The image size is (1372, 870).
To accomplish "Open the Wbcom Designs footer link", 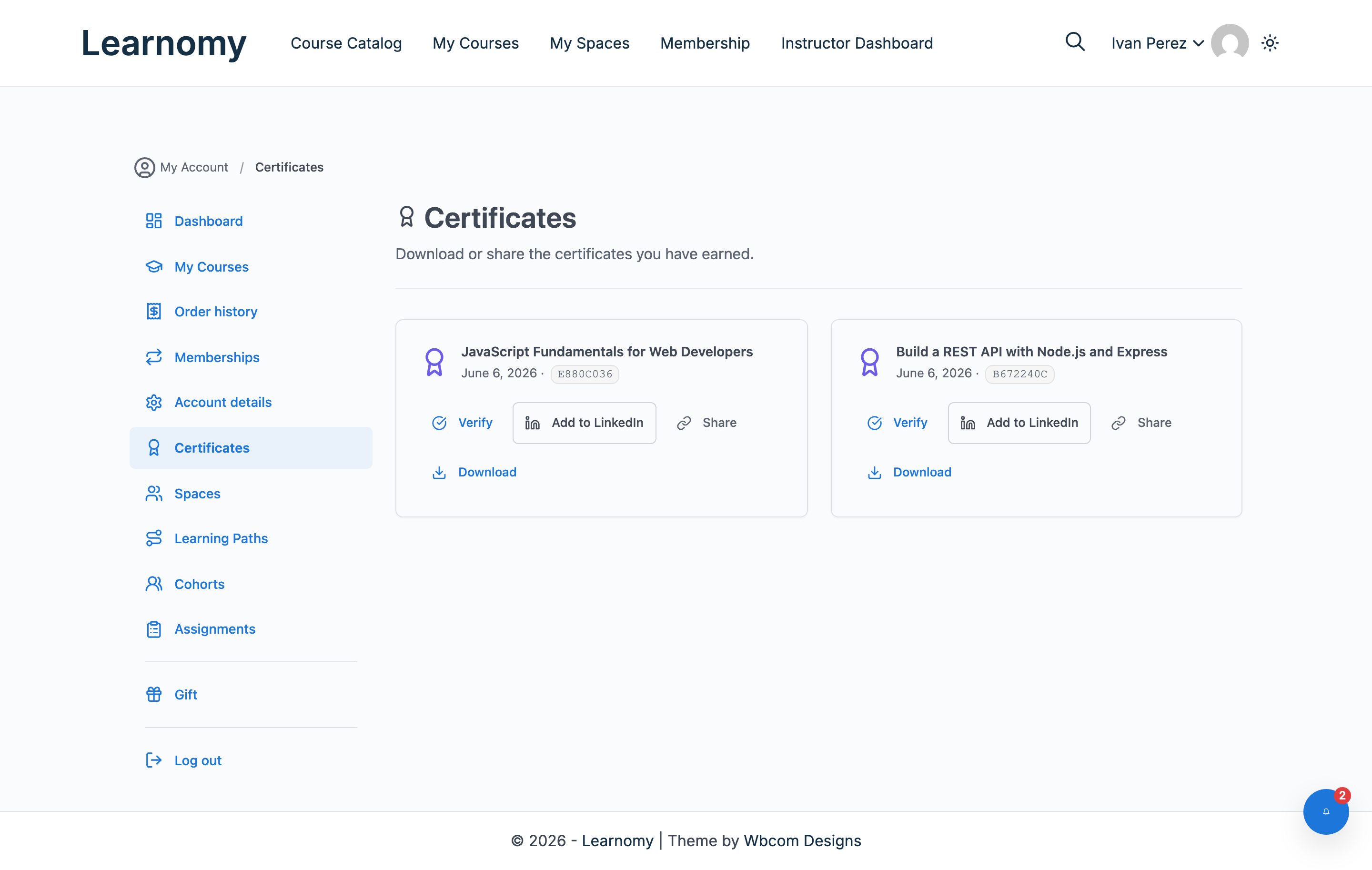I will point(802,840).
